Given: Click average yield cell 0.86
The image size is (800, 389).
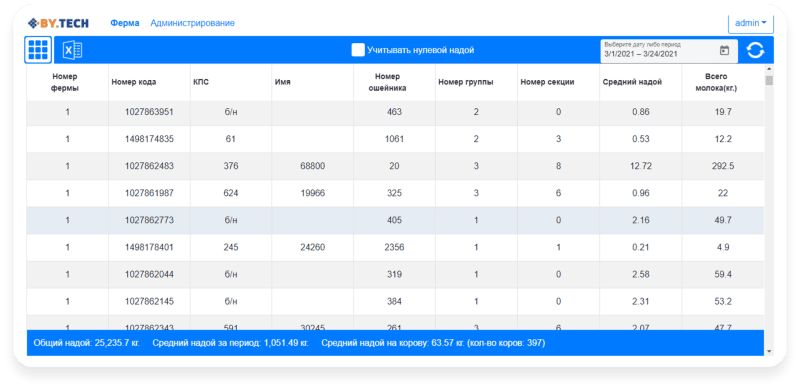Looking at the screenshot, I should [640, 112].
